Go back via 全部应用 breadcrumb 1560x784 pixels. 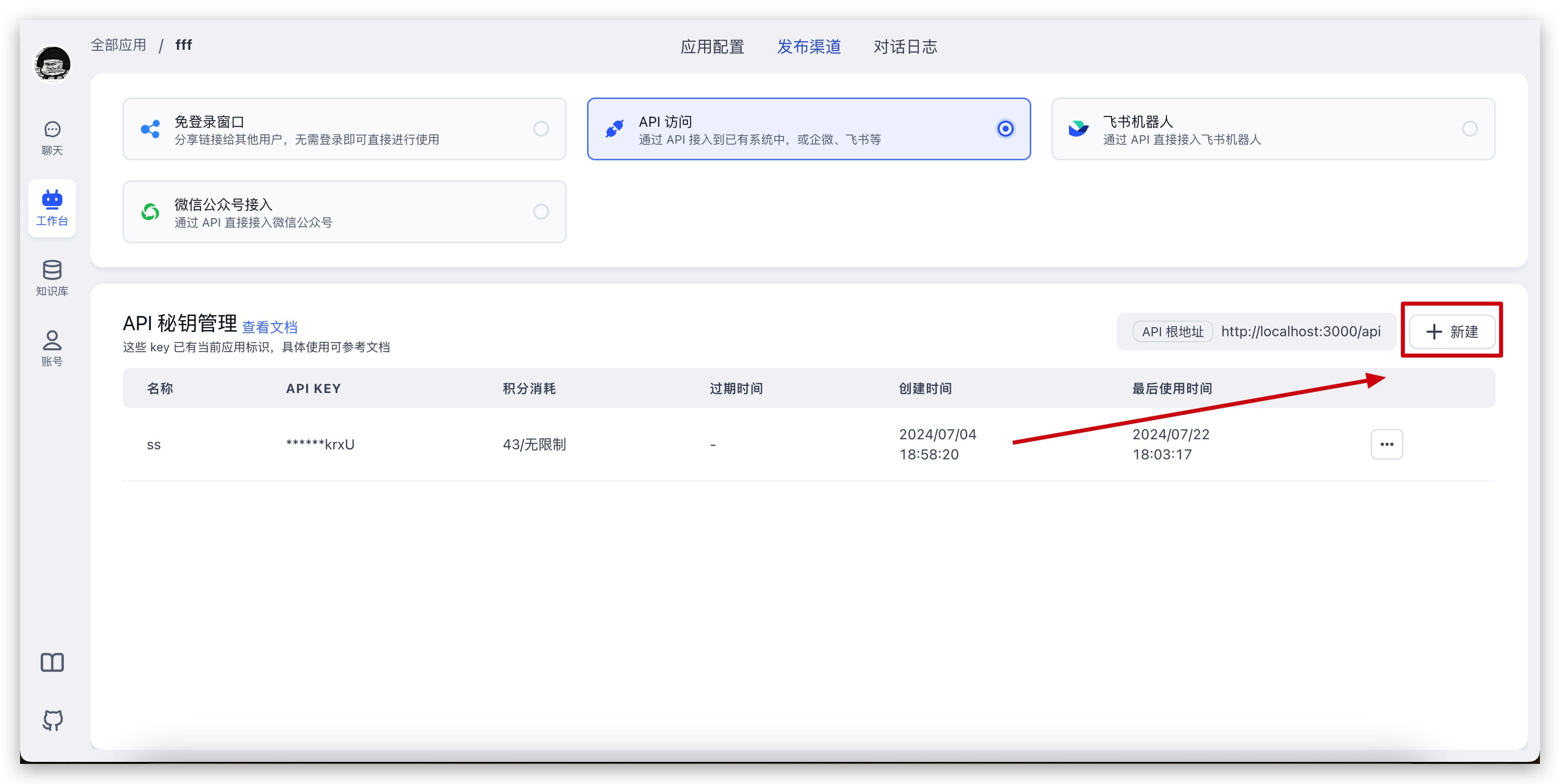(x=119, y=45)
